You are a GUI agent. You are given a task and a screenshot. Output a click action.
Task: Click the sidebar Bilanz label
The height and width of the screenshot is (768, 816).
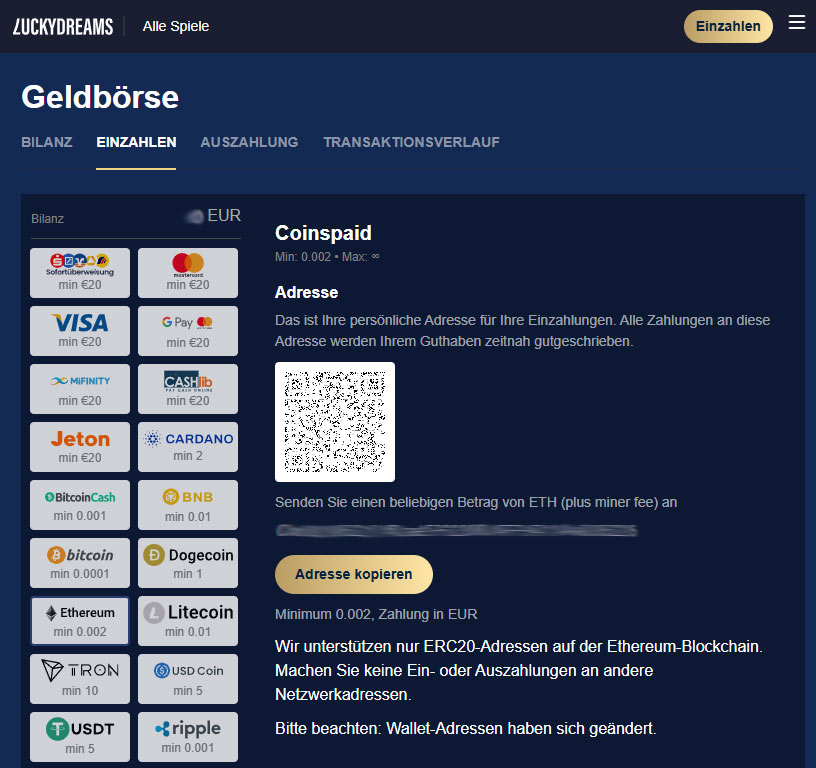click(x=47, y=219)
